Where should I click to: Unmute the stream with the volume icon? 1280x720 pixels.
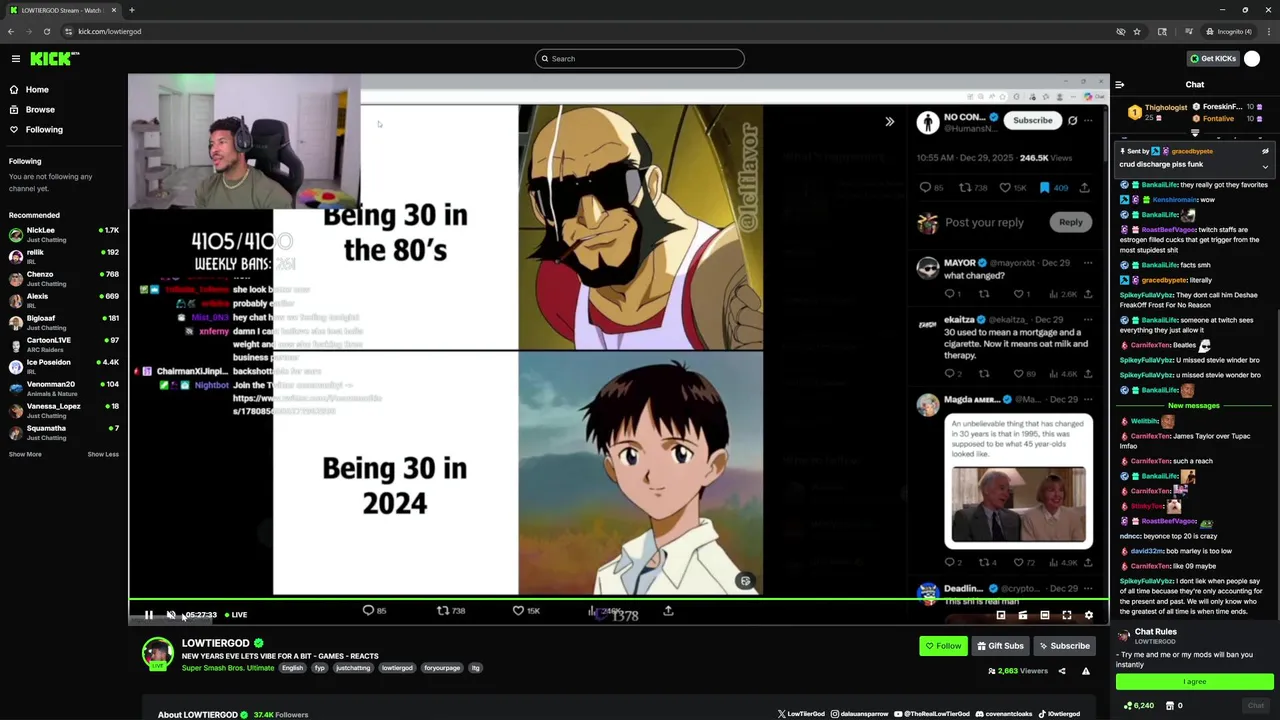(171, 615)
